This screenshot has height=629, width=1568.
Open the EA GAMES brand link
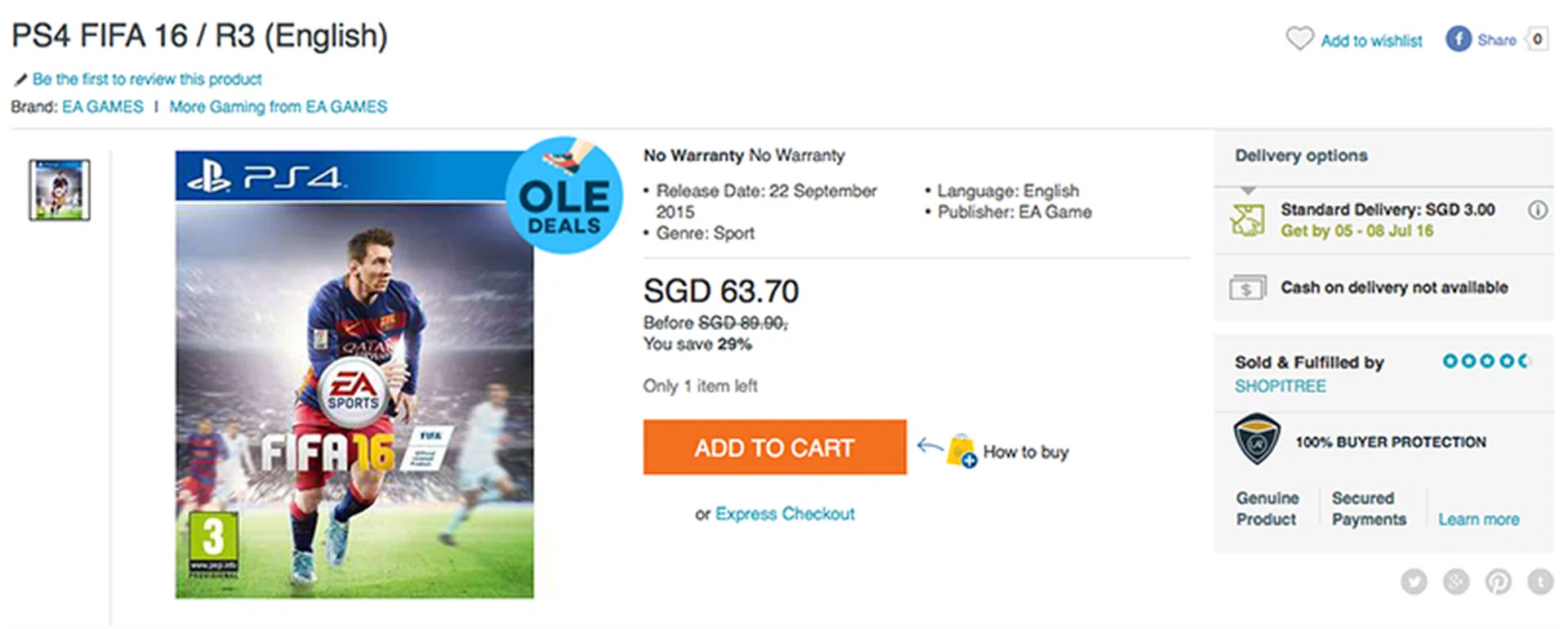(x=103, y=107)
